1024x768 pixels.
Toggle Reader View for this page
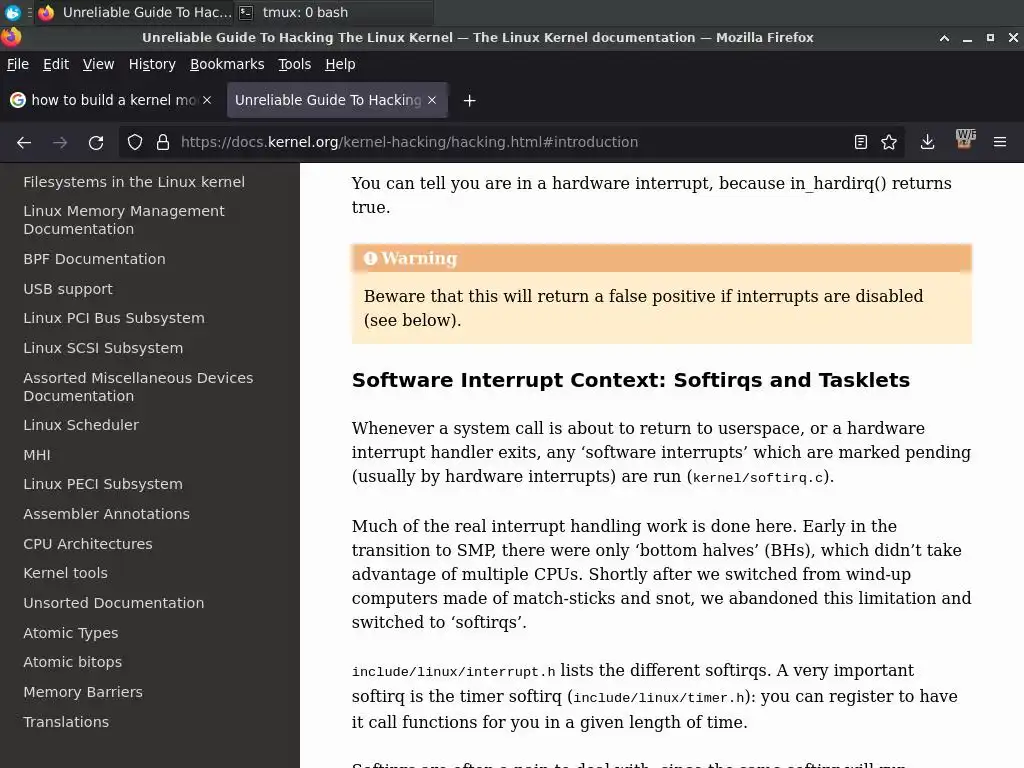(x=860, y=142)
